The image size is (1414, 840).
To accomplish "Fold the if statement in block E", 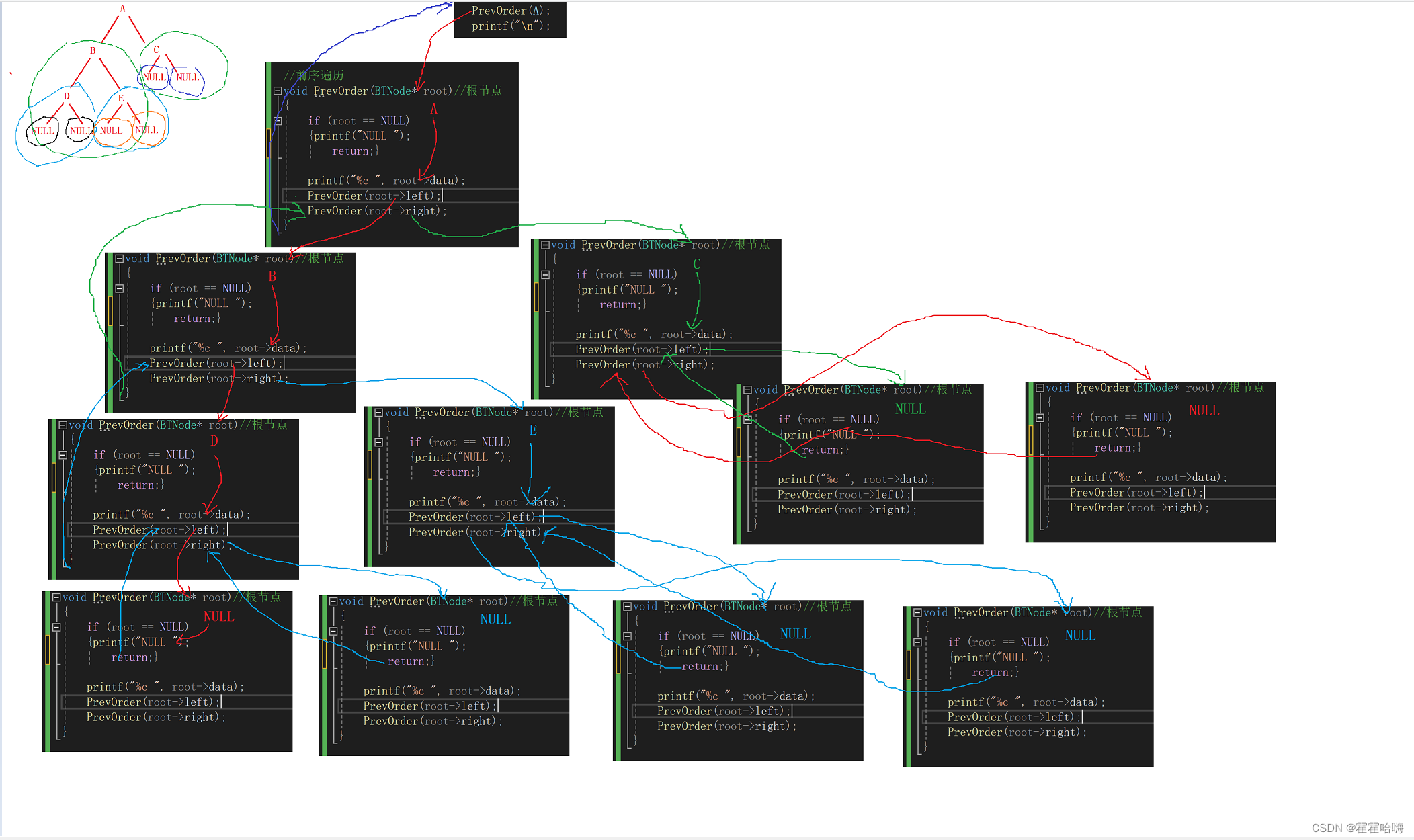I will point(378,442).
